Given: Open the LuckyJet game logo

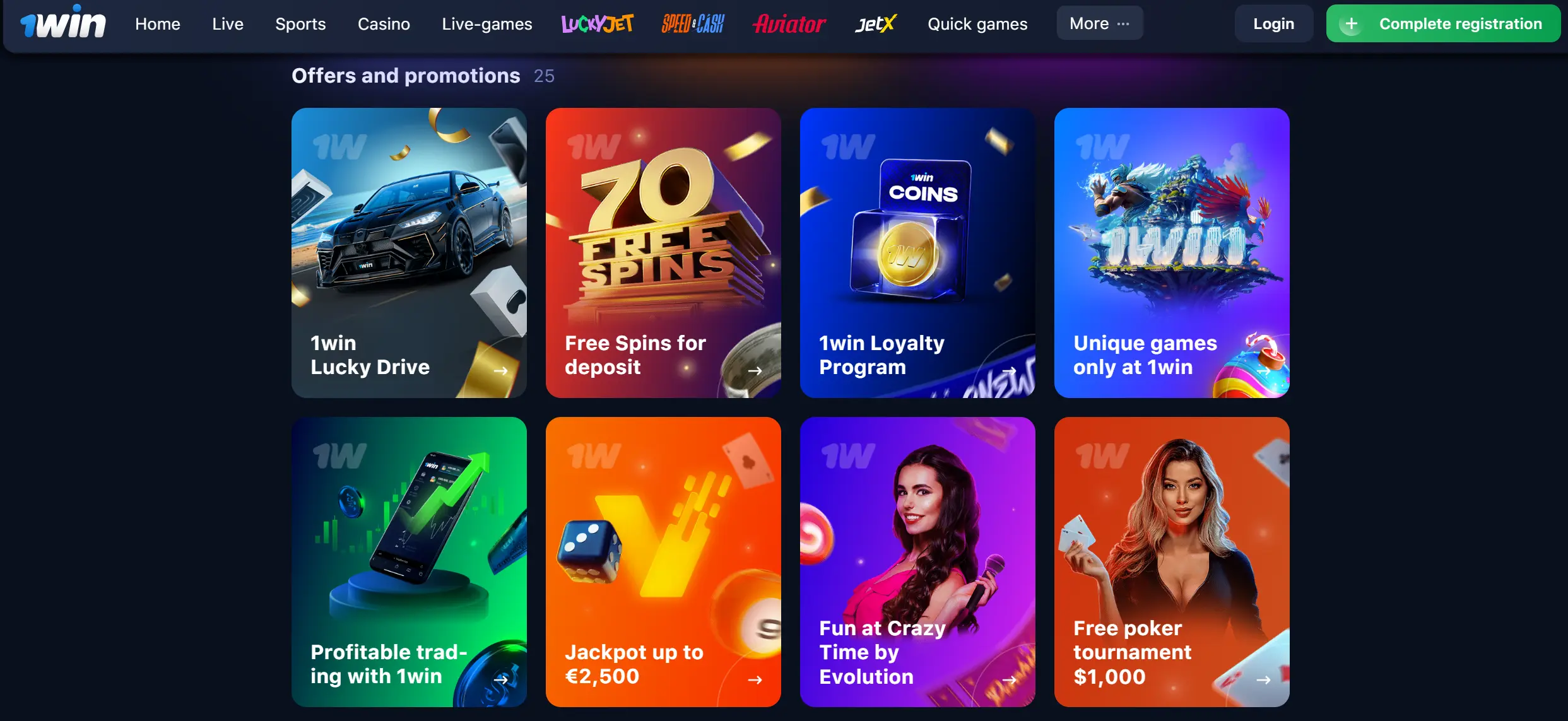Looking at the screenshot, I should [x=597, y=24].
